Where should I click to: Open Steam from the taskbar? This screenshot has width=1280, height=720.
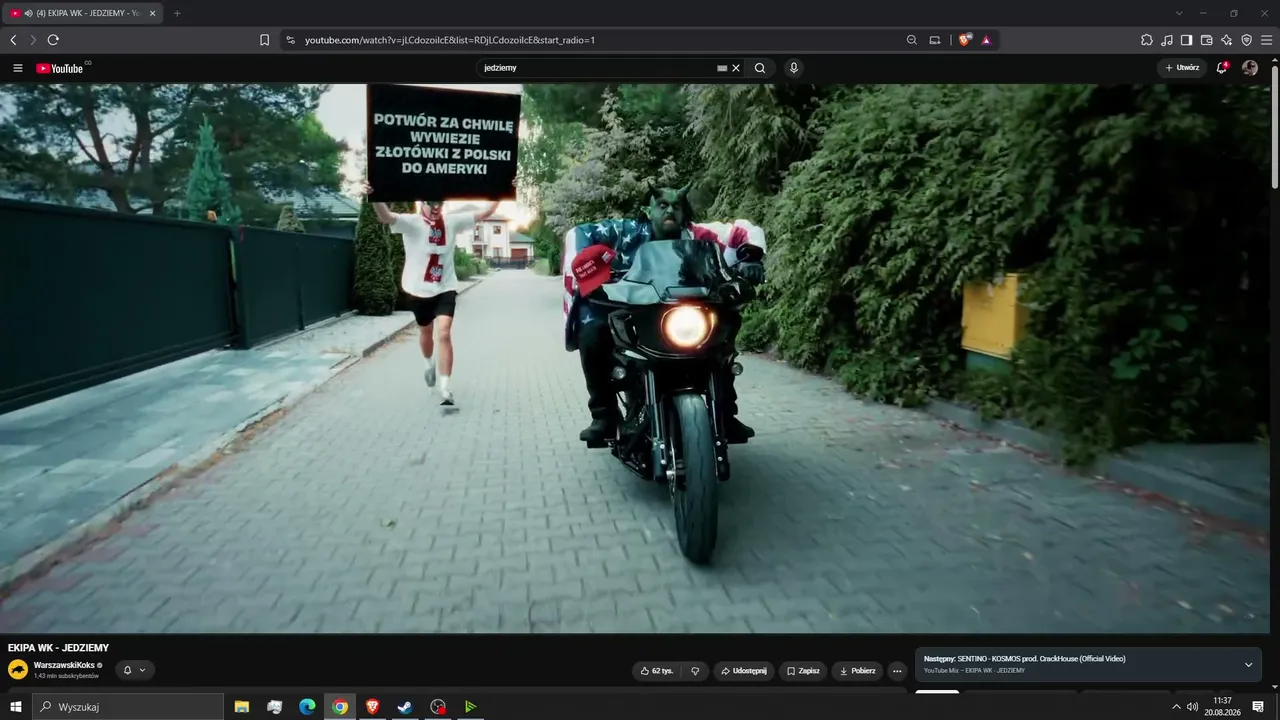[405, 707]
